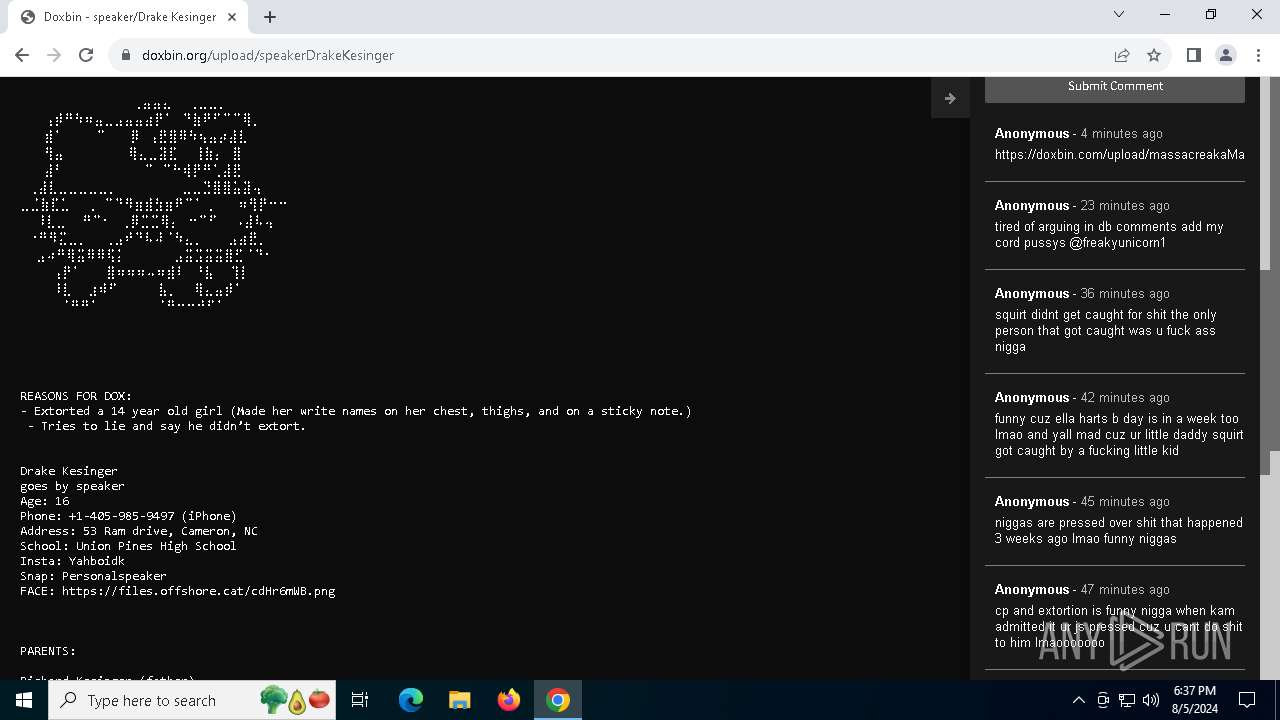Reload the current page
Image resolution: width=1280 pixels, height=720 pixels.
(x=86, y=55)
